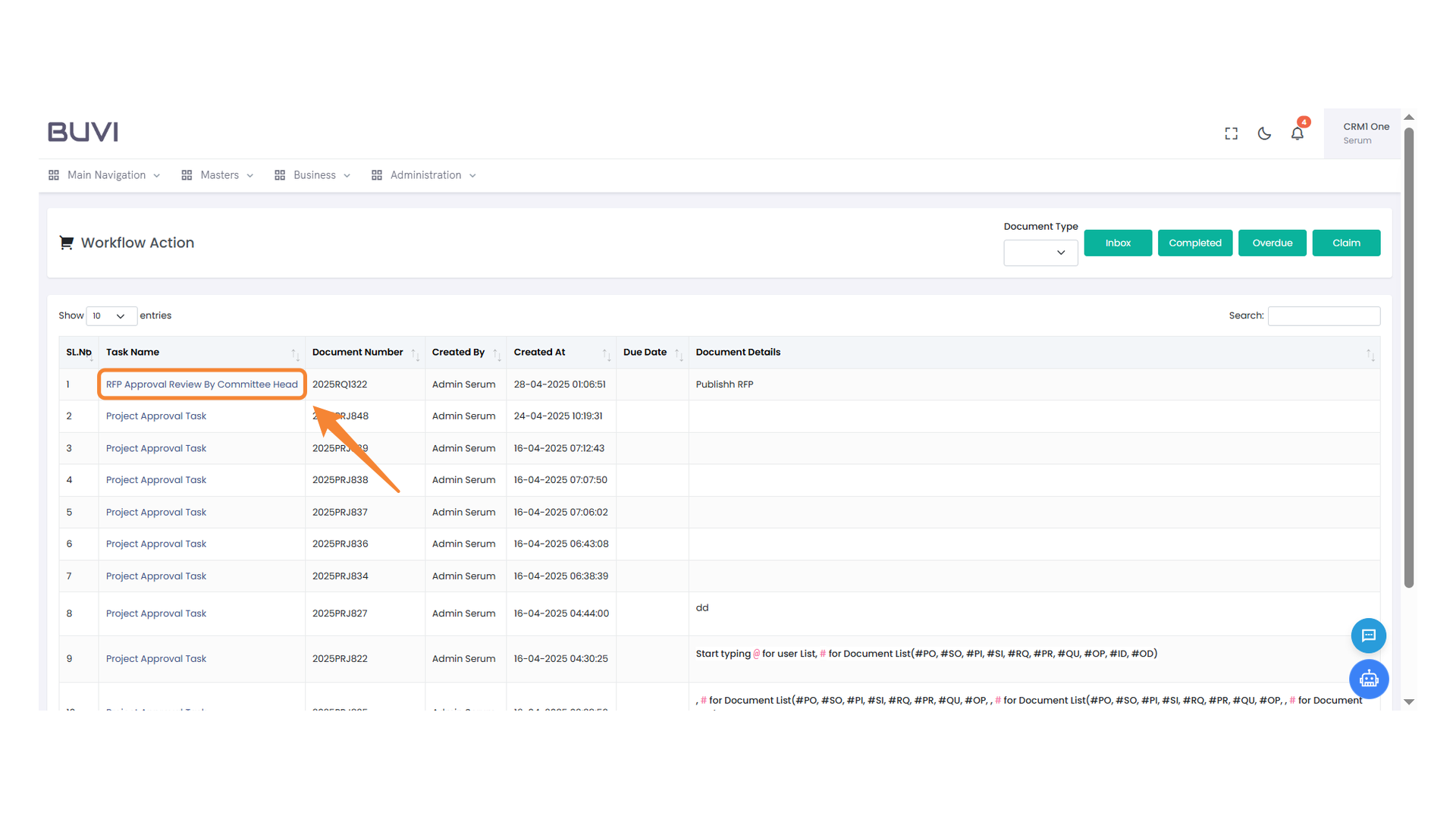Click the BUVI logo
This screenshot has height=819, width=1456.
(x=83, y=132)
